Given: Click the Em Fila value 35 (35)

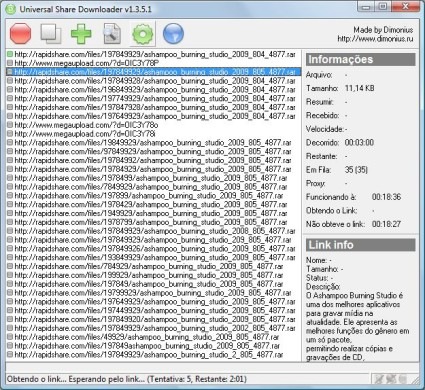Looking at the screenshot, I should tap(356, 170).
